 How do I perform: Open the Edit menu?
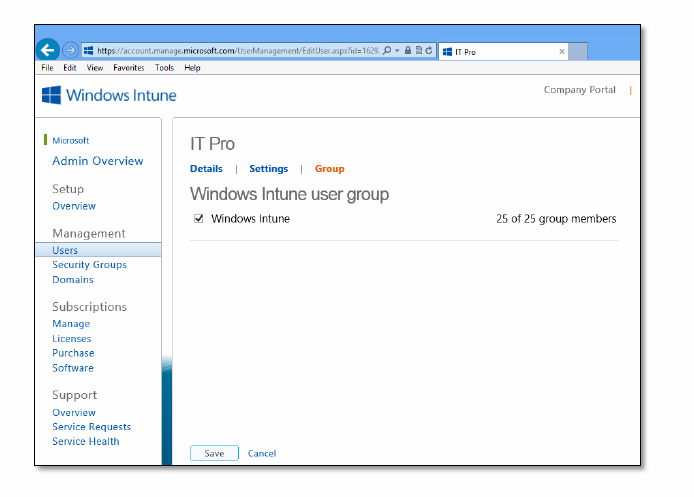(69, 68)
